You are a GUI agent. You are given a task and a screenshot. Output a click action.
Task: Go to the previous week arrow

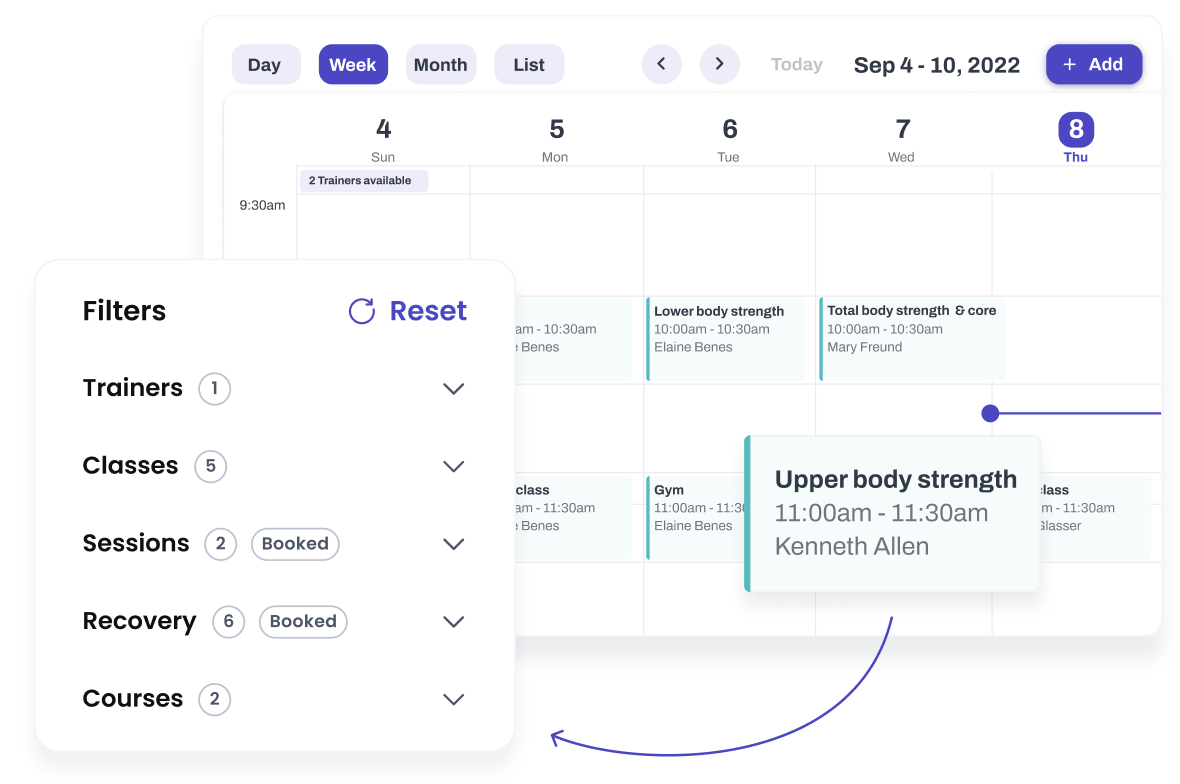click(661, 64)
